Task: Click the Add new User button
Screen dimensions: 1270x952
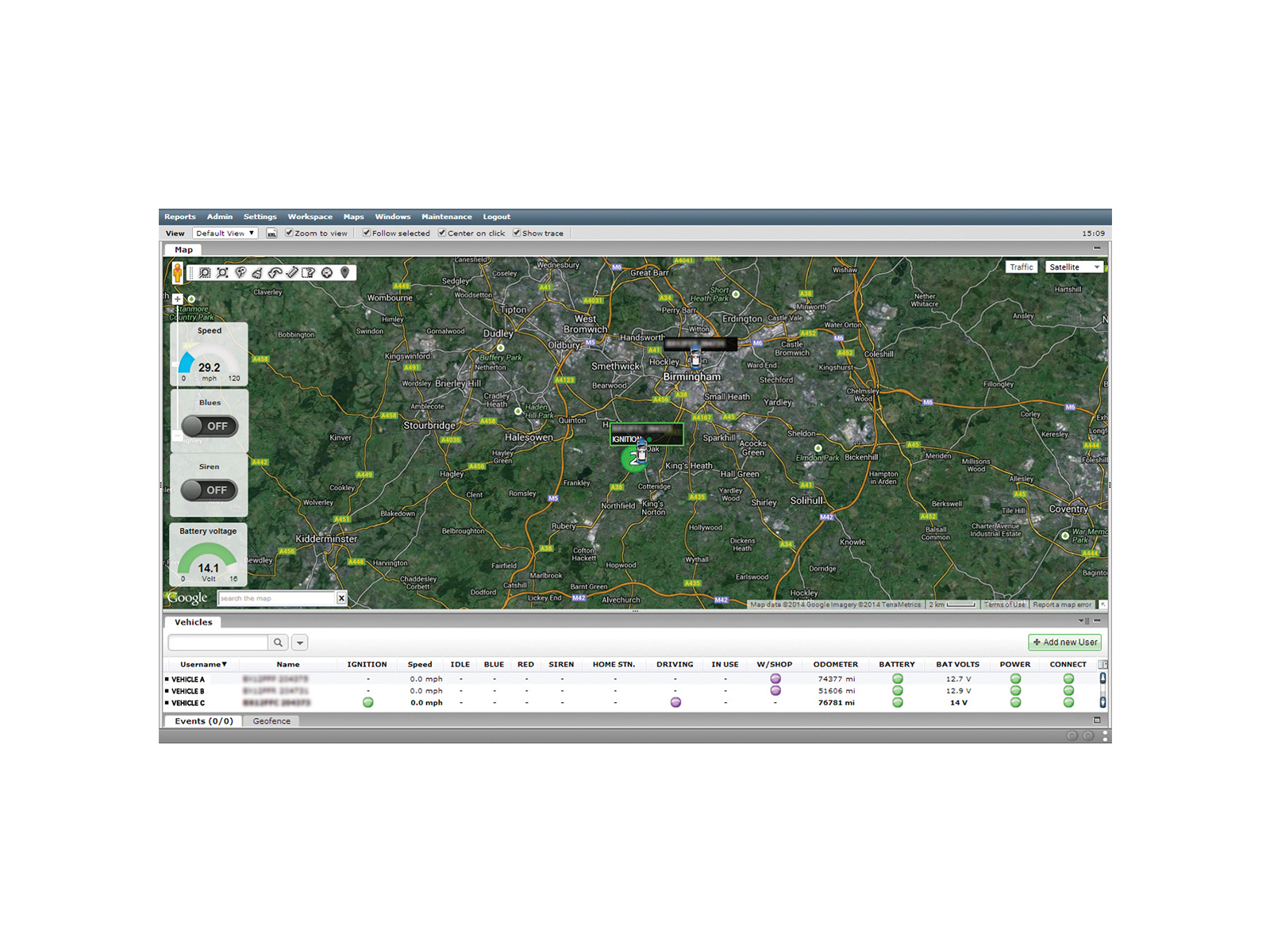Action: pos(1064,642)
